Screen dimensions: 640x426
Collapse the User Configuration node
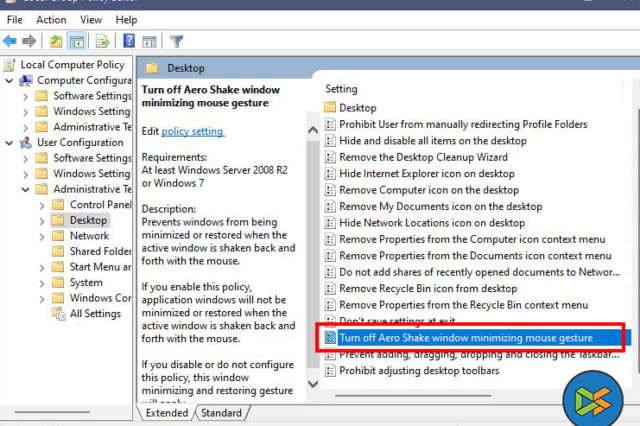[9, 143]
